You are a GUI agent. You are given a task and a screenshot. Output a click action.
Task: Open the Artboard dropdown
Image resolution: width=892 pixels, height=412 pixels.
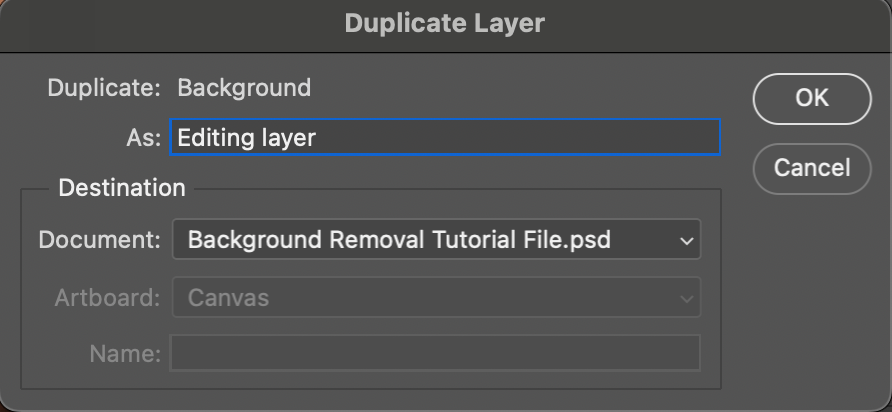click(436, 297)
